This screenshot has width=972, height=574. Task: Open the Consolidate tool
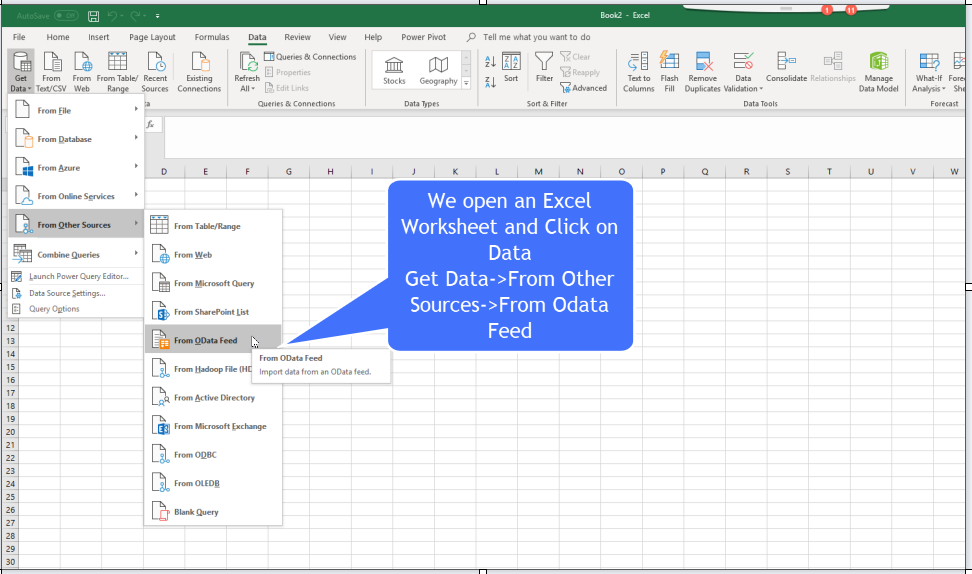tap(786, 67)
